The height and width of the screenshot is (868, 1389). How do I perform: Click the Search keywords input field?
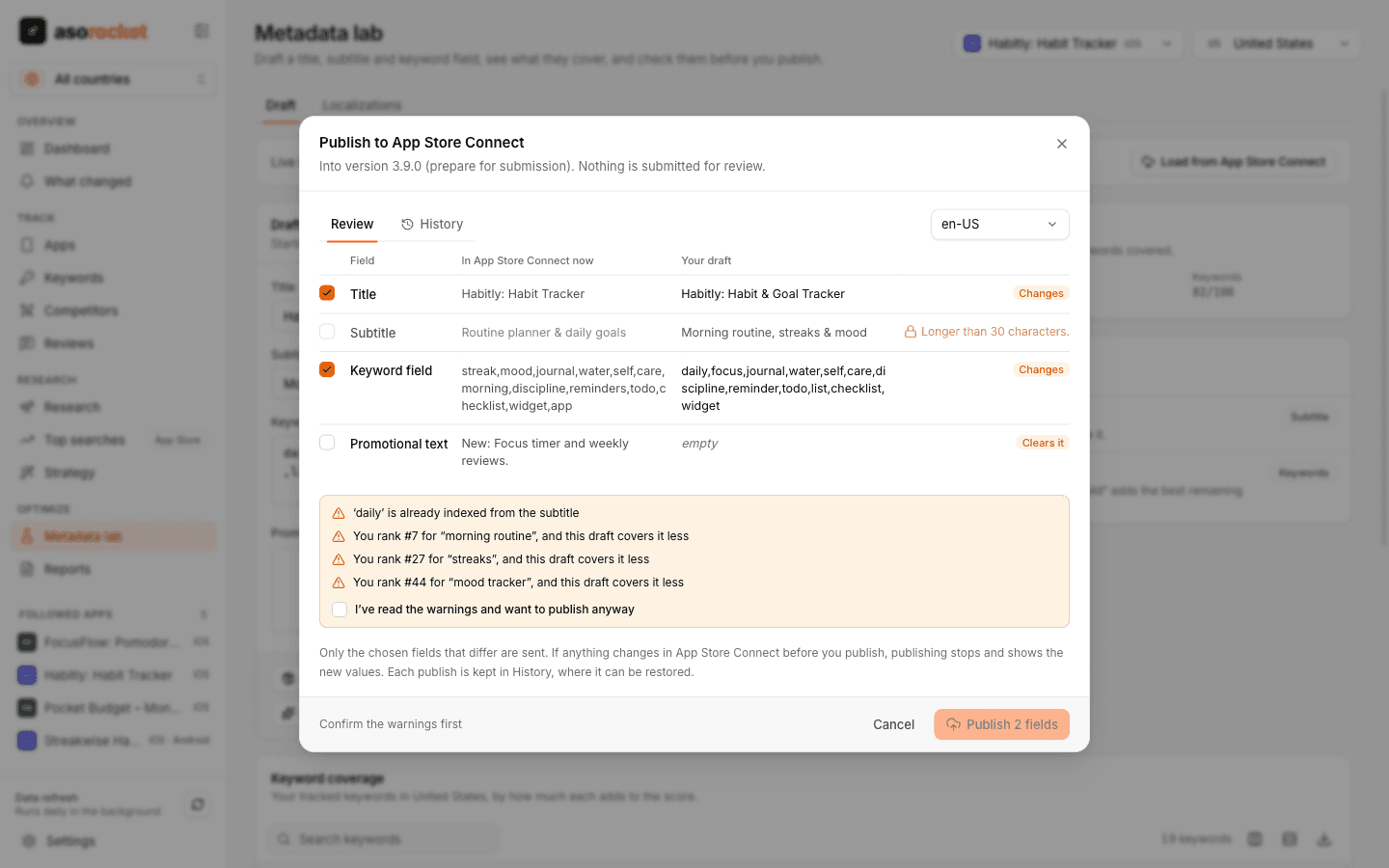click(383, 839)
